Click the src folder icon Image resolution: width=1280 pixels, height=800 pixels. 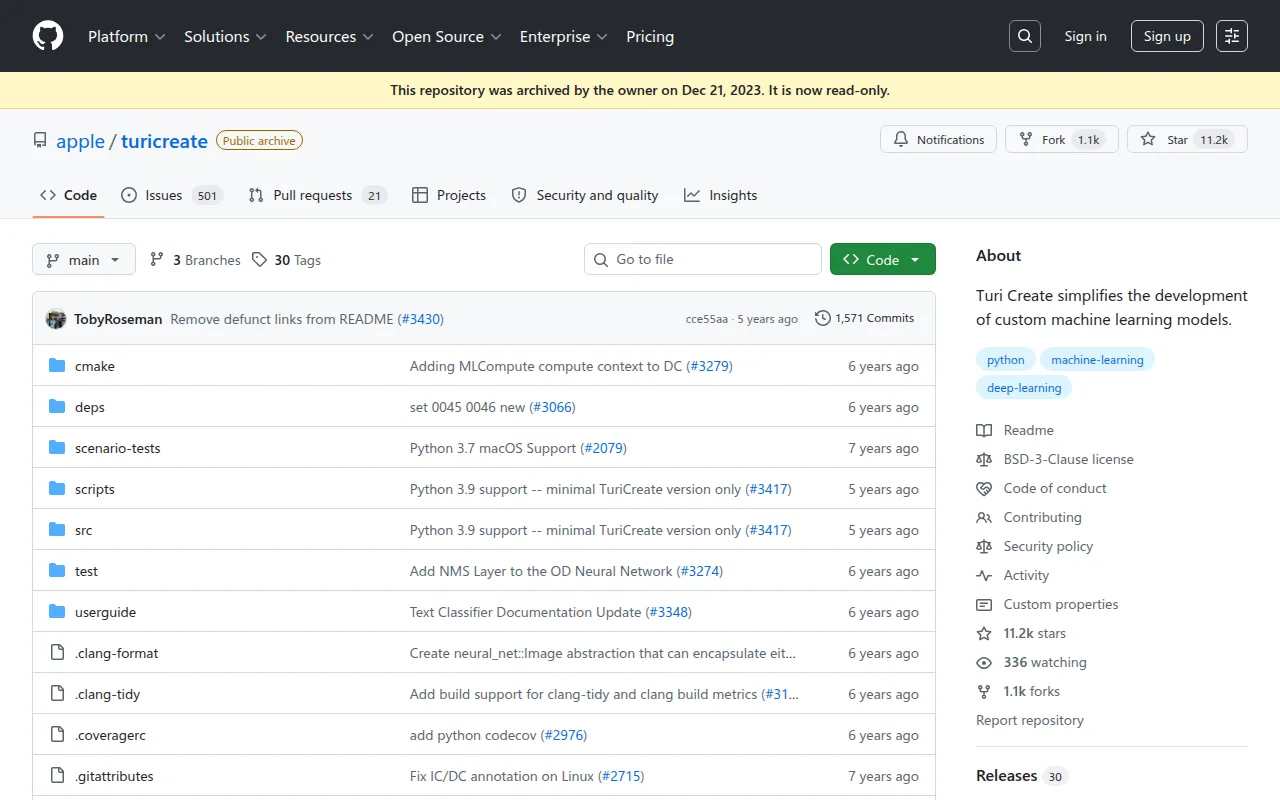tap(57, 530)
